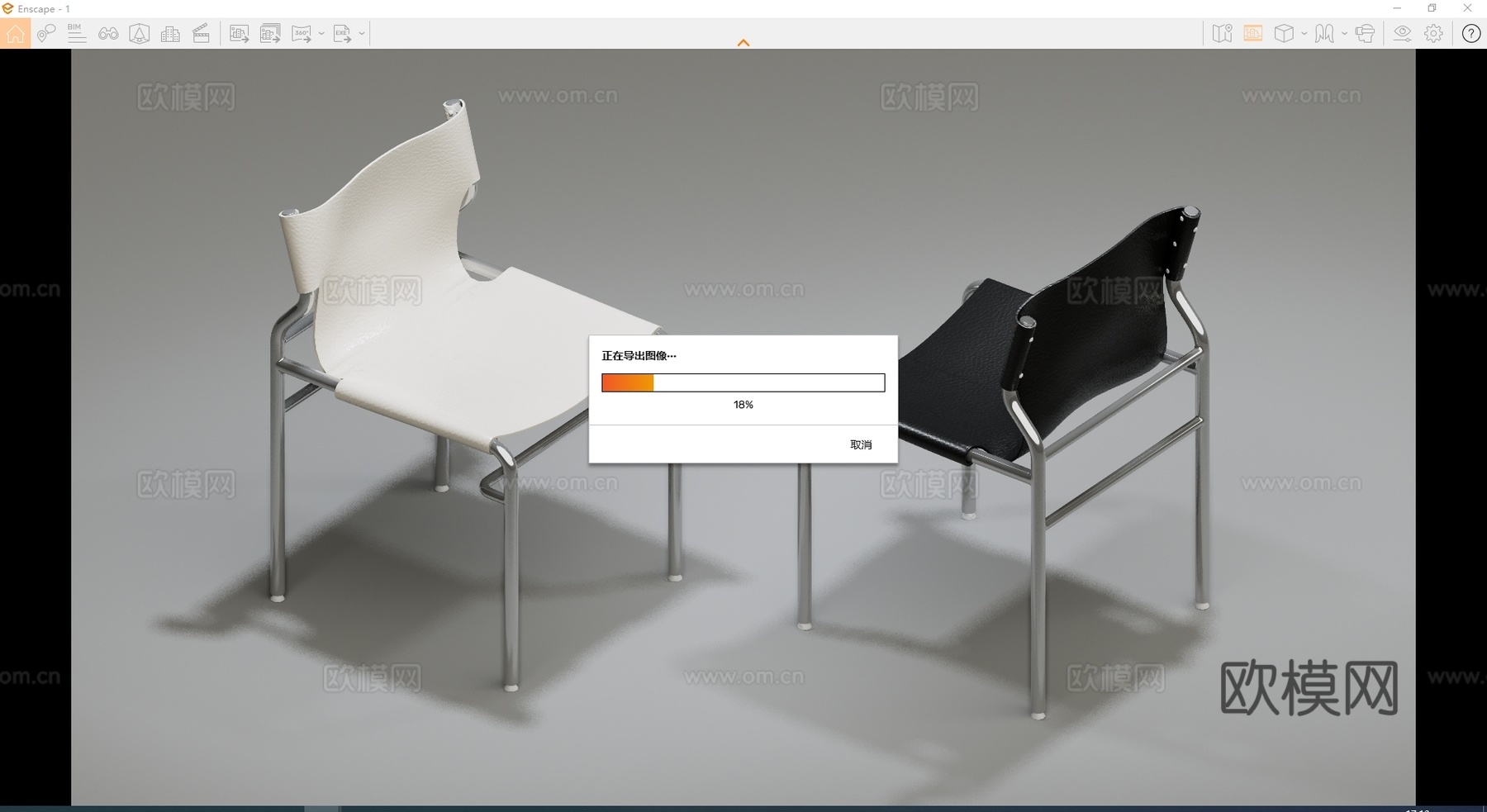Click the batch rendering export icon

click(x=270, y=34)
